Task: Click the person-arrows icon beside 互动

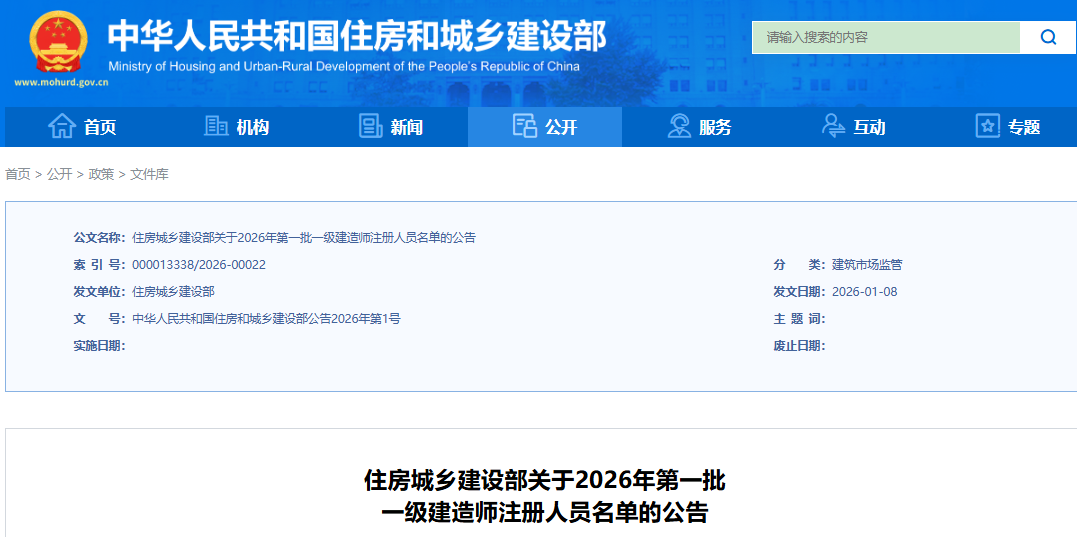Action: click(x=833, y=126)
